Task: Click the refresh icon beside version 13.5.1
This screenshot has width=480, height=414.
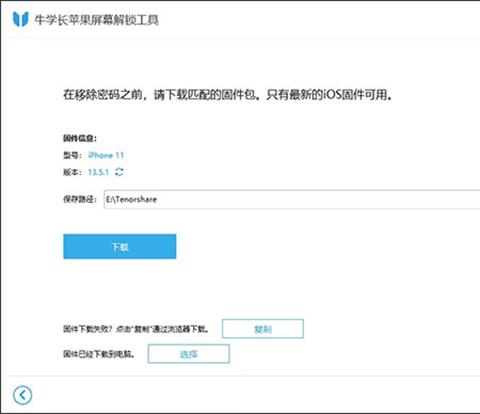Action: pyautogui.click(x=119, y=172)
